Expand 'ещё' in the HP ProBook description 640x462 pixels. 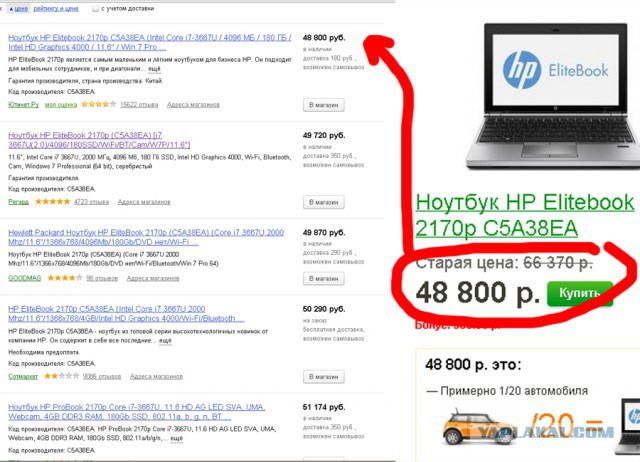point(176,438)
